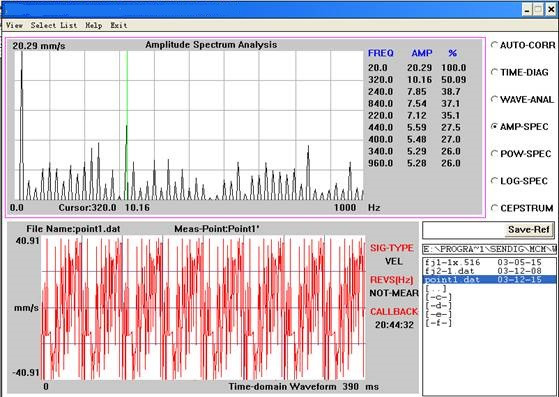
Task: Open the View menu
Action: (15, 25)
